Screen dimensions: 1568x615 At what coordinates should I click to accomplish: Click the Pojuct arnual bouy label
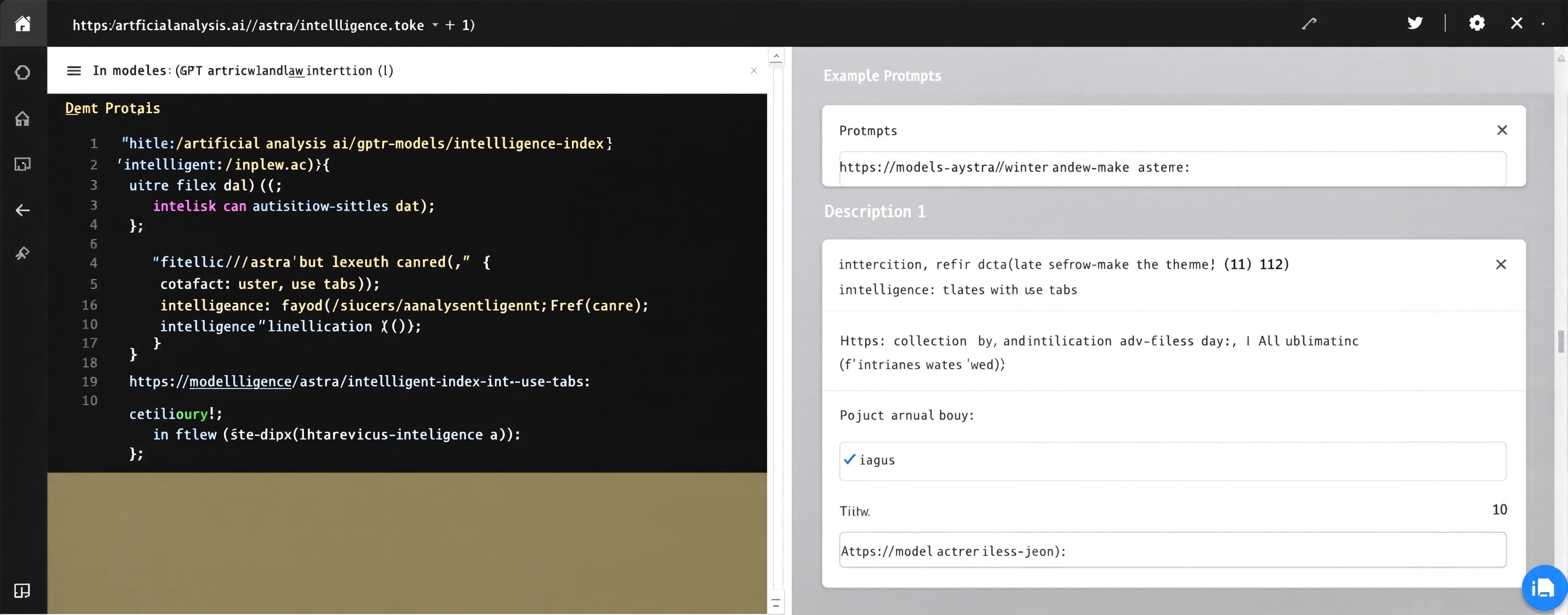pyautogui.click(x=906, y=415)
